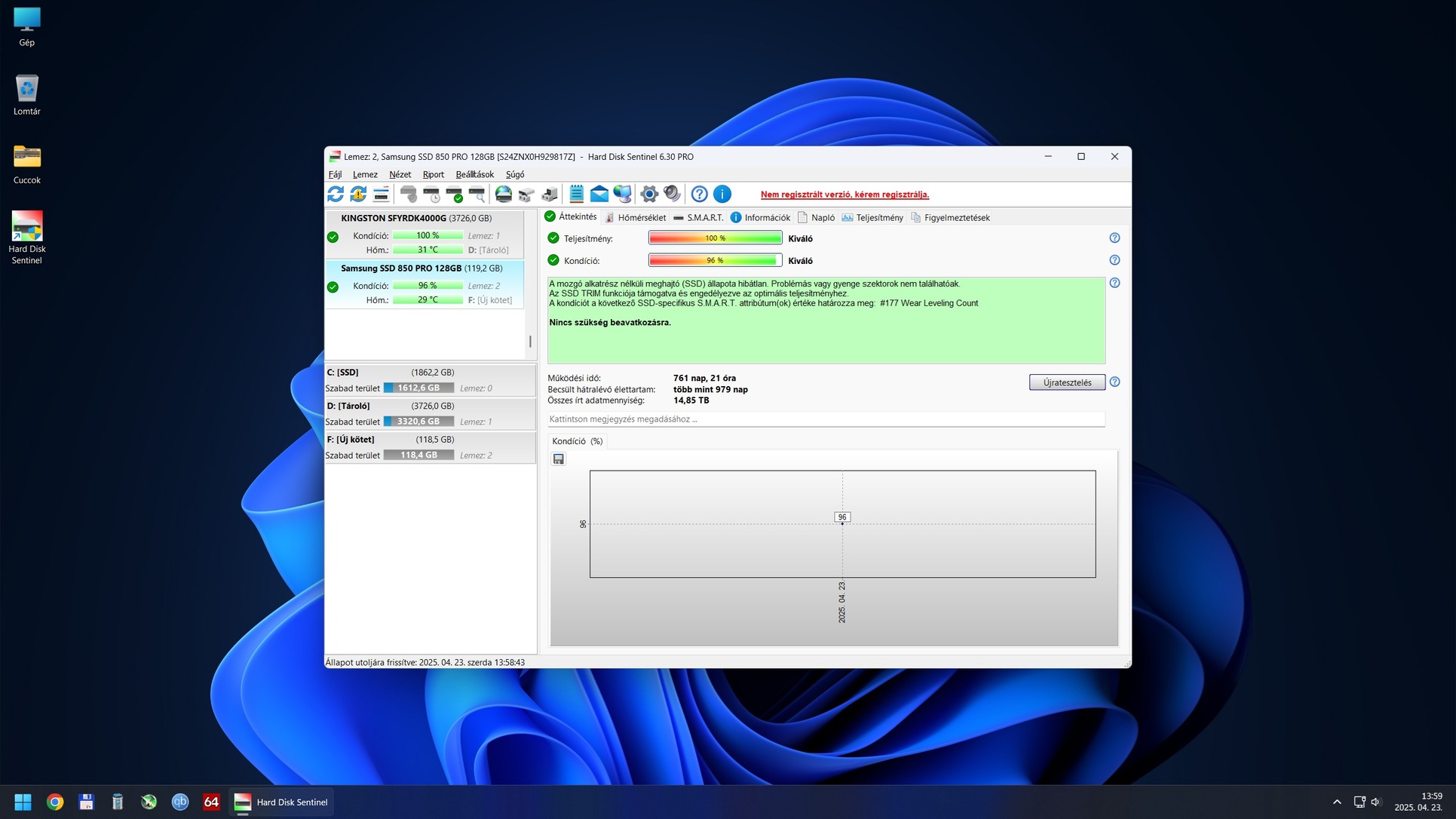The height and width of the screenshot is (819, 1456).
Task: Open the blue notepad report icon
Action: click(576, 195)
